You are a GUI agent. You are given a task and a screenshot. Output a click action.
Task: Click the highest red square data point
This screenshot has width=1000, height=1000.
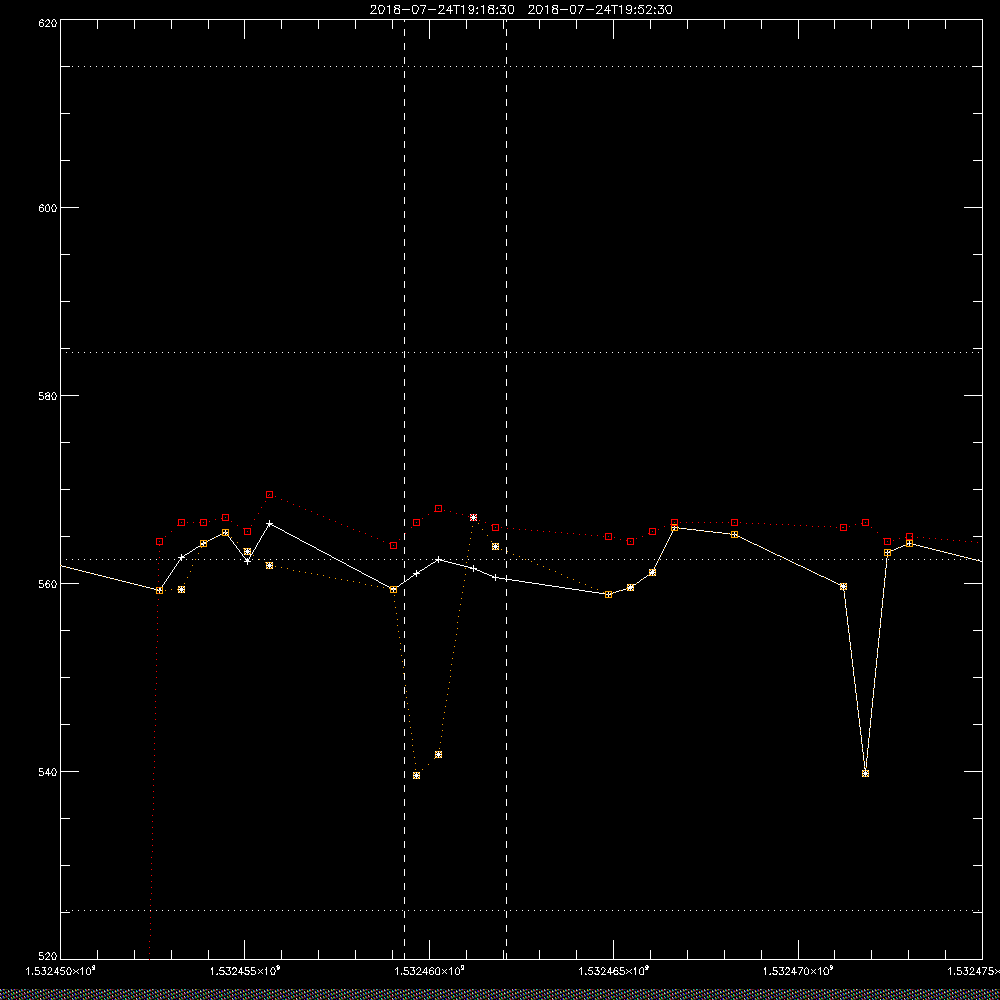pyautogui.click(x=269, y=494)
